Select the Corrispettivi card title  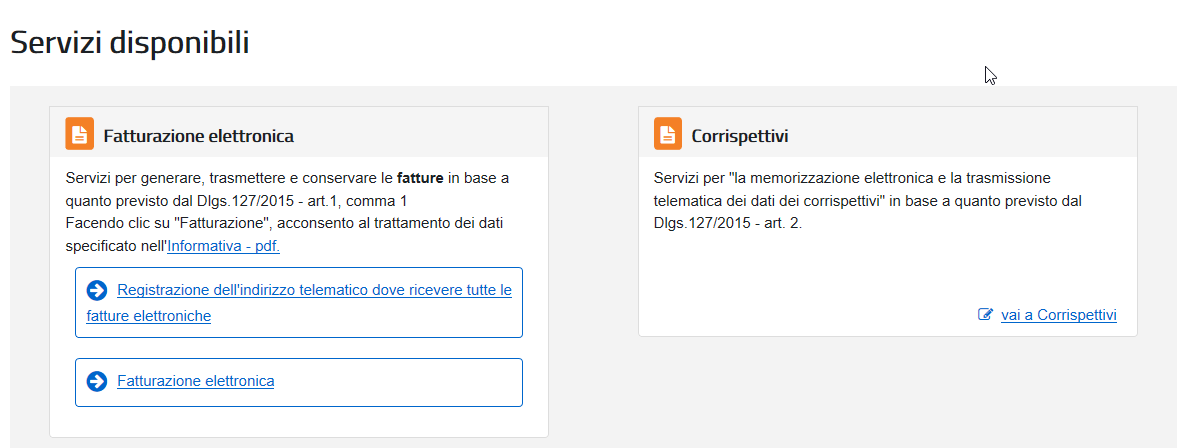(740, 136)
